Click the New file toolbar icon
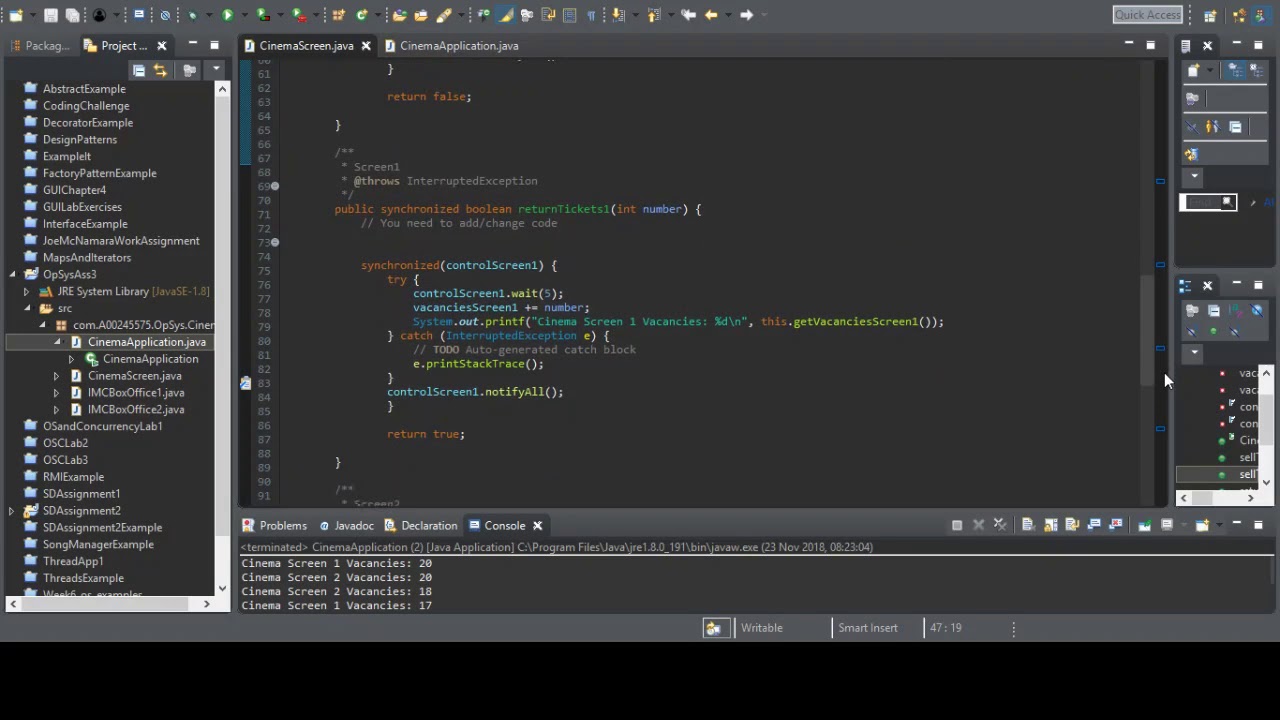The image size is (1280, 720). pos(16,15)
